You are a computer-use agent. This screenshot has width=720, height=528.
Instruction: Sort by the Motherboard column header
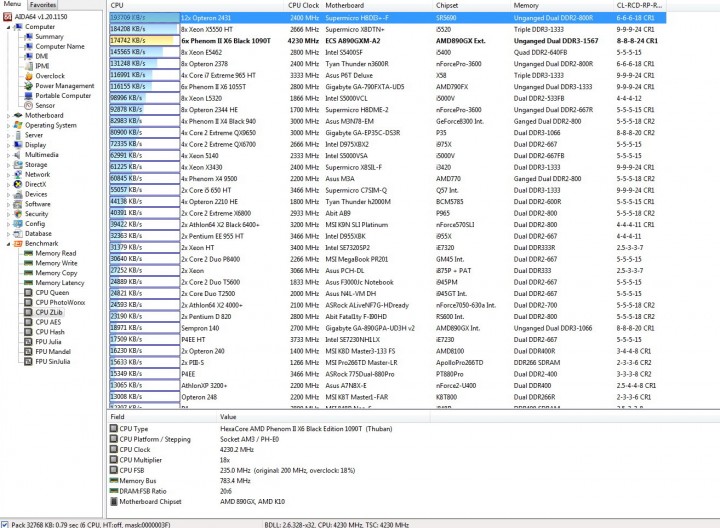(377, 6)
